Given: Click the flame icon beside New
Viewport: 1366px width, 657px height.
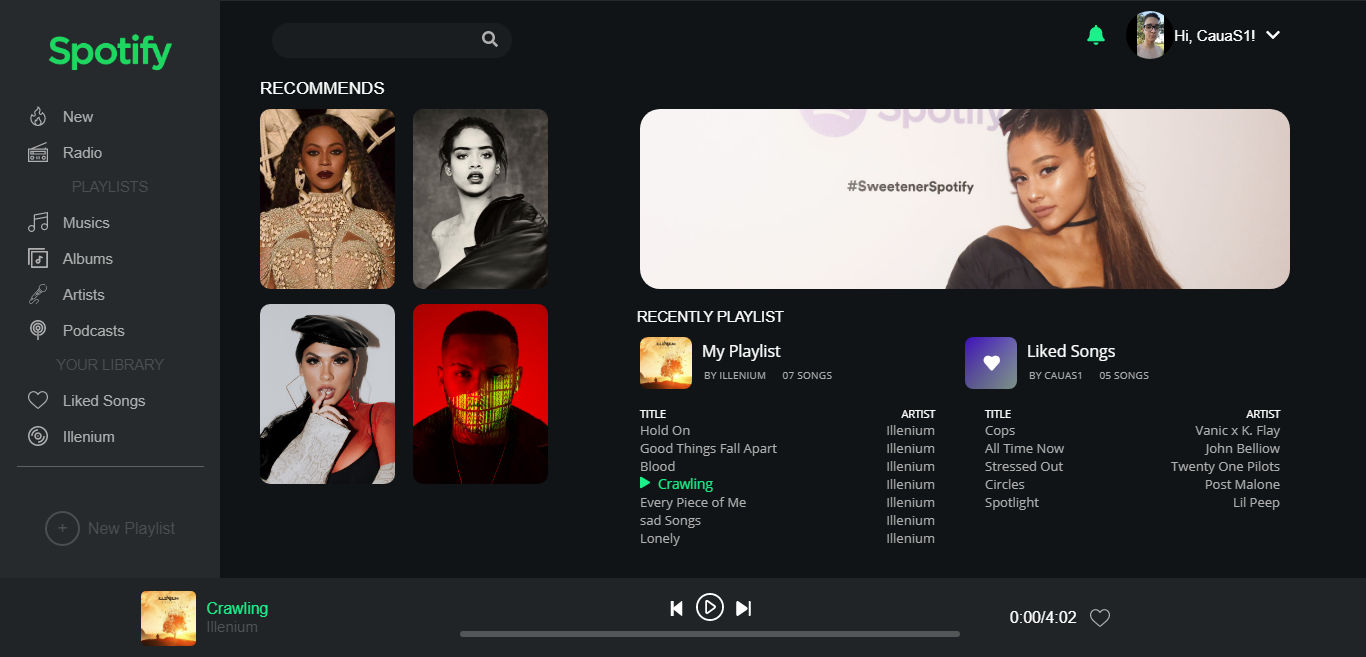Looking at the screenshot, I should 38,117.
